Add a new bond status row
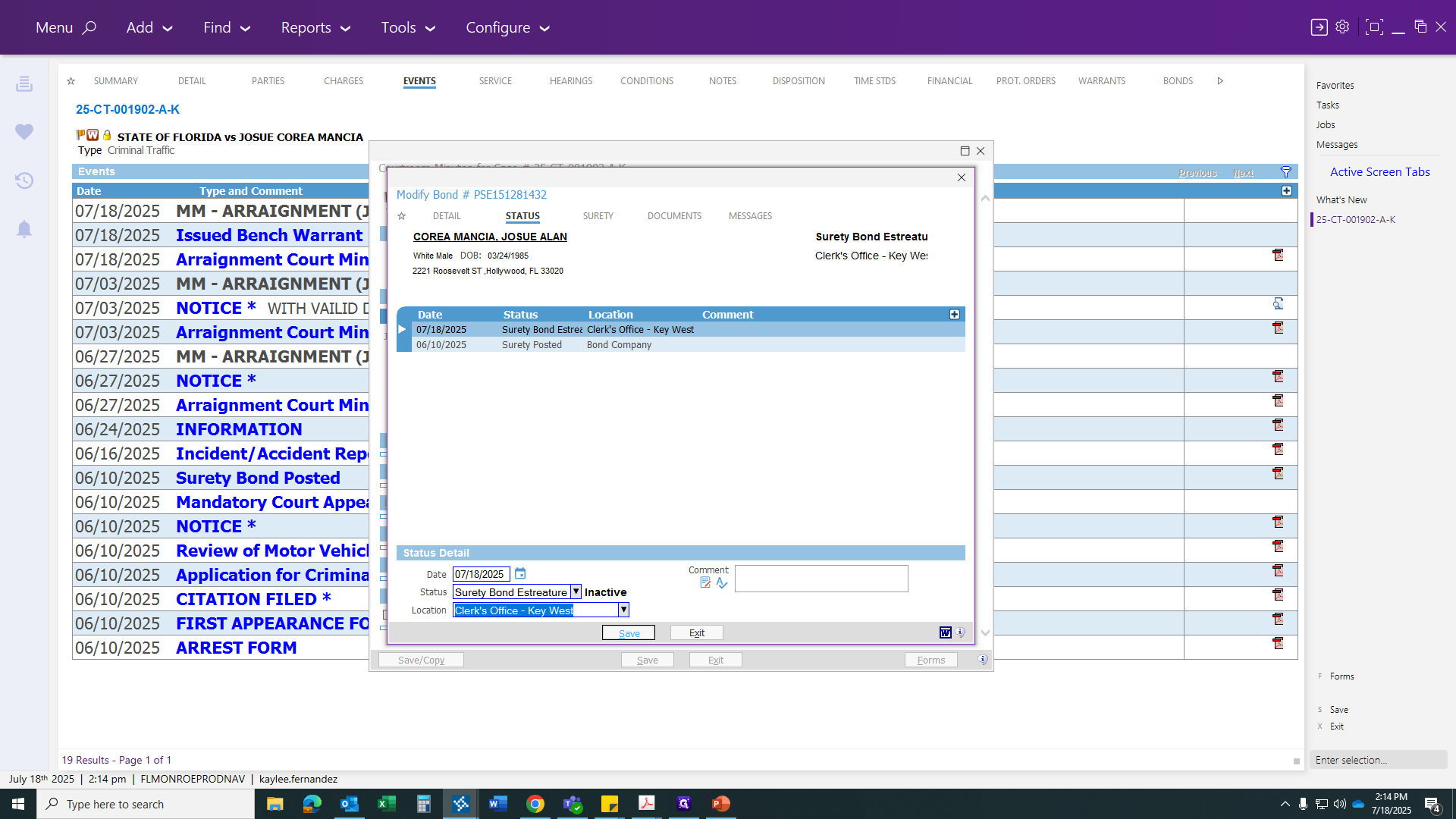 click(955, 314)
